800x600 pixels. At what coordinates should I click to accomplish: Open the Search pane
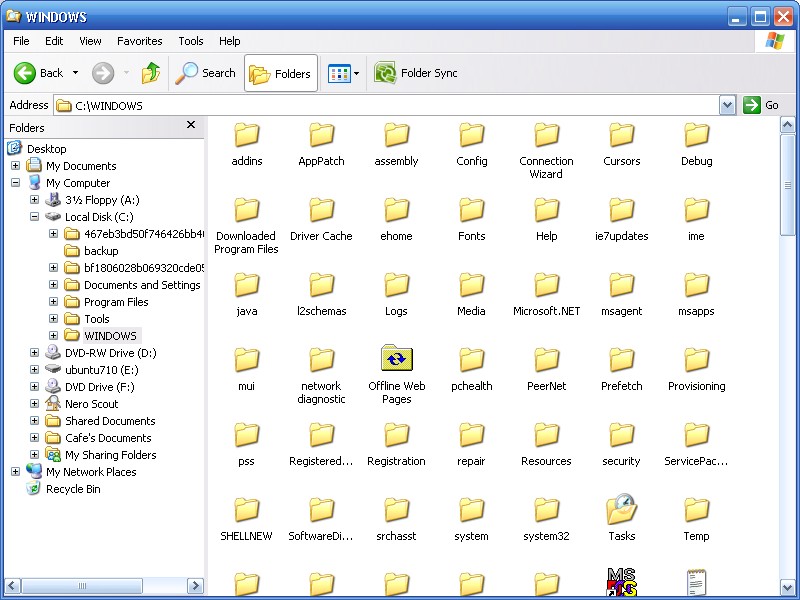(206, 73)
